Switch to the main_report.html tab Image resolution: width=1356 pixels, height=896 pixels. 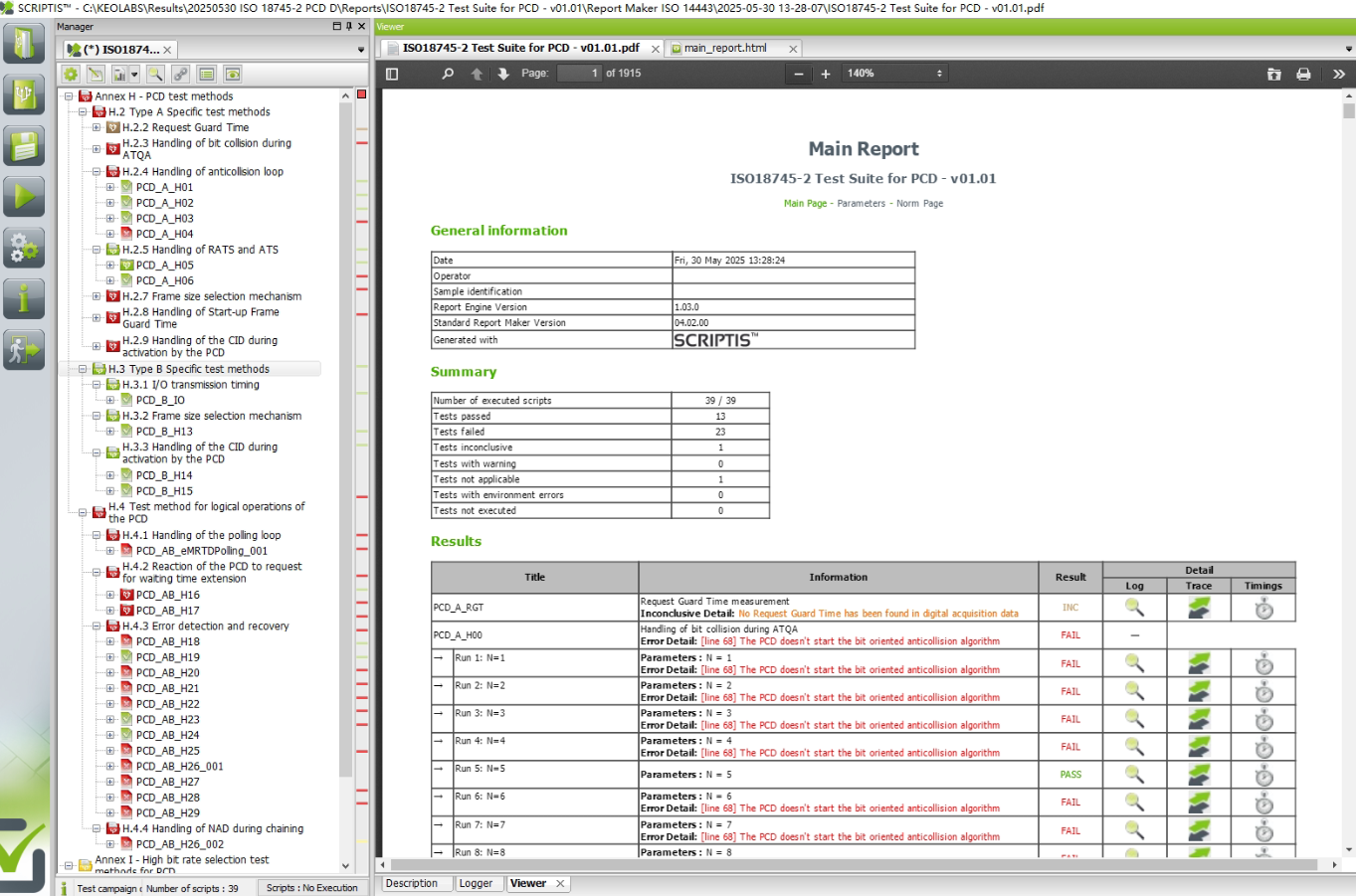click(x=725, y=48)
